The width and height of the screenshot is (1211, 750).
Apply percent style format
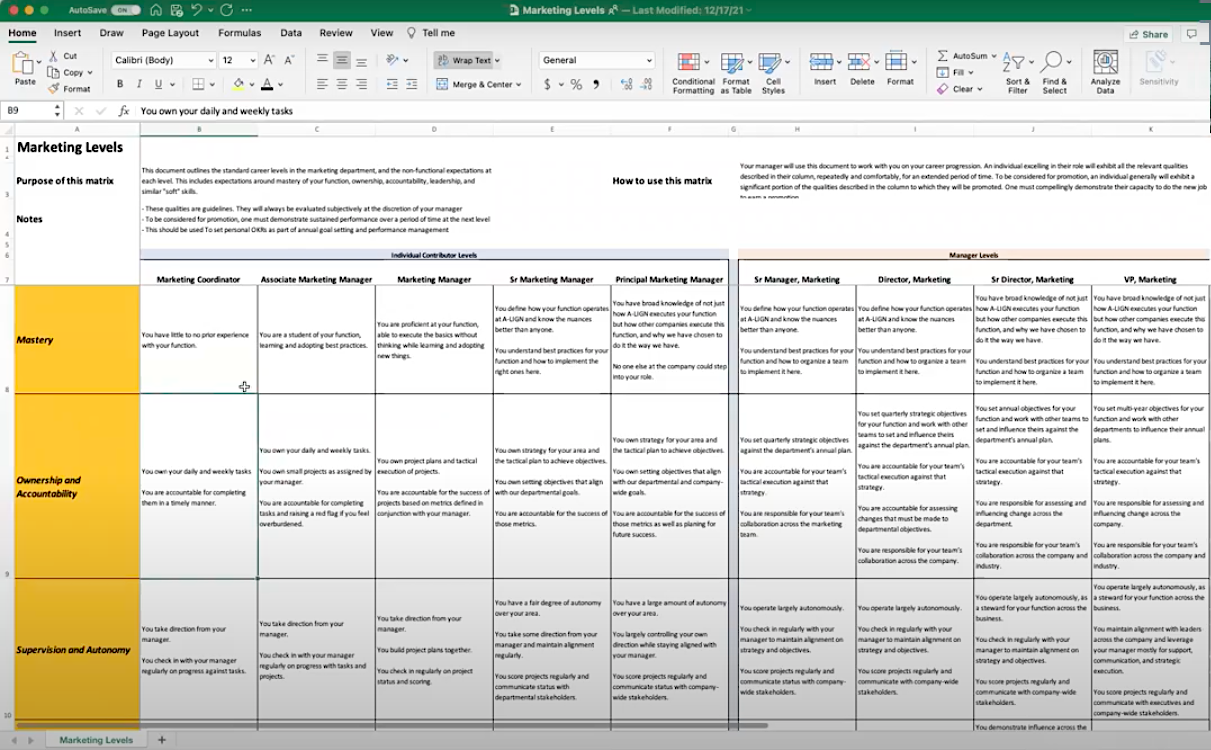click(x=576, y=85)
